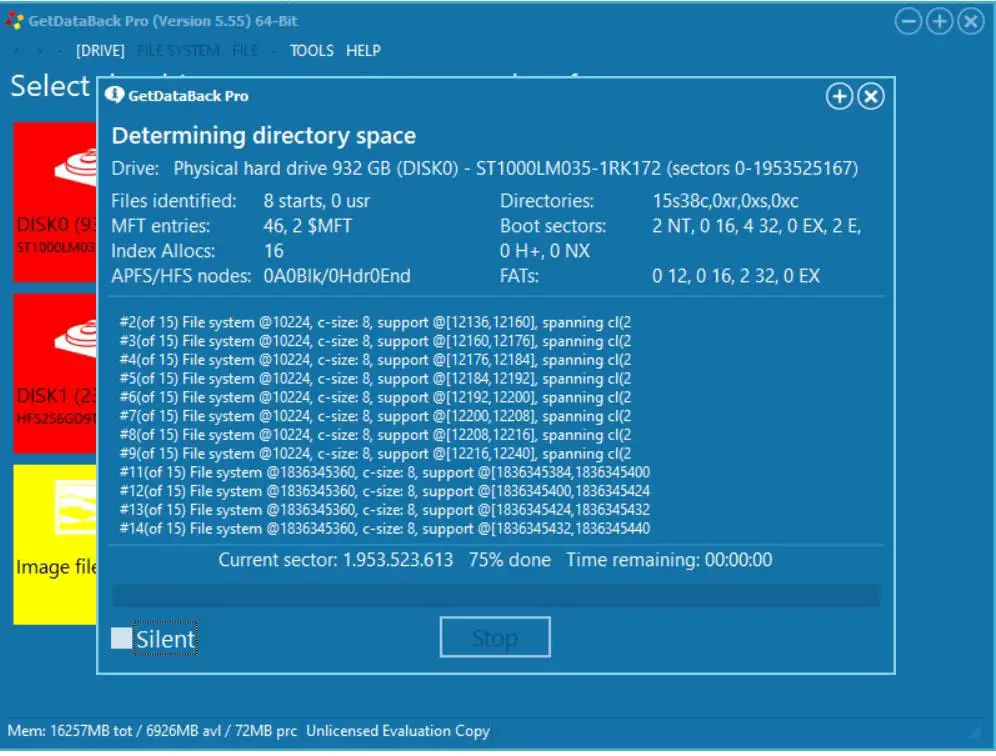Open the FILE menu item
This screenshot has height=756, width=996.
(245, 51)
